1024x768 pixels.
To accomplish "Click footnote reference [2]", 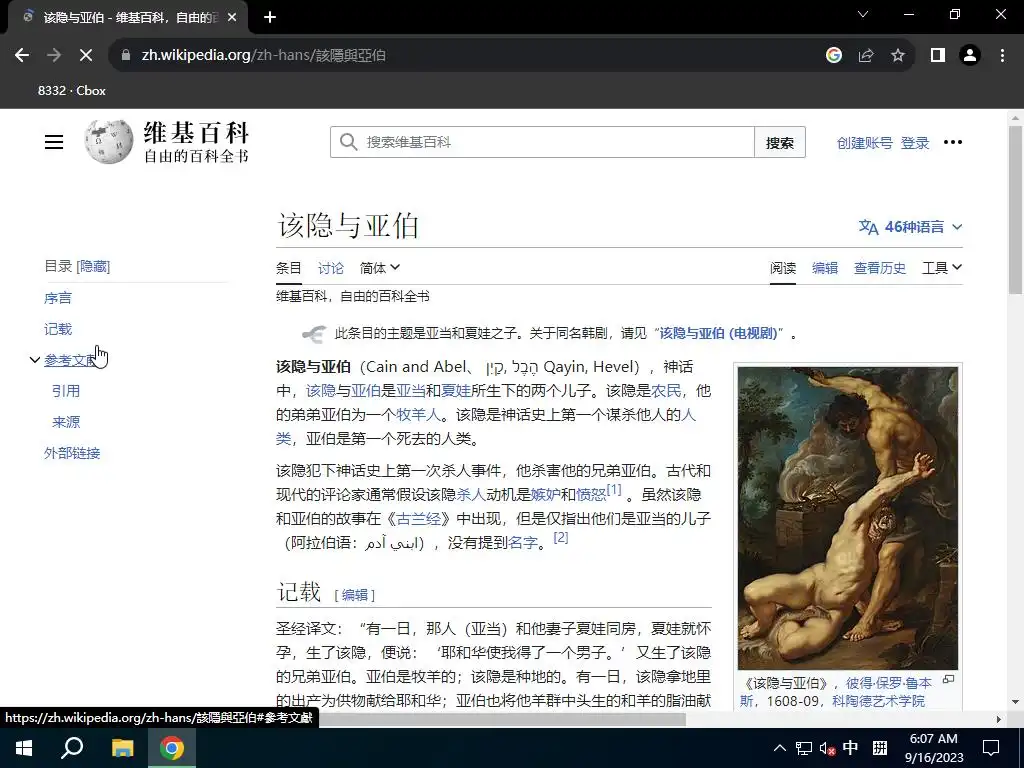I will click(560, 537).
